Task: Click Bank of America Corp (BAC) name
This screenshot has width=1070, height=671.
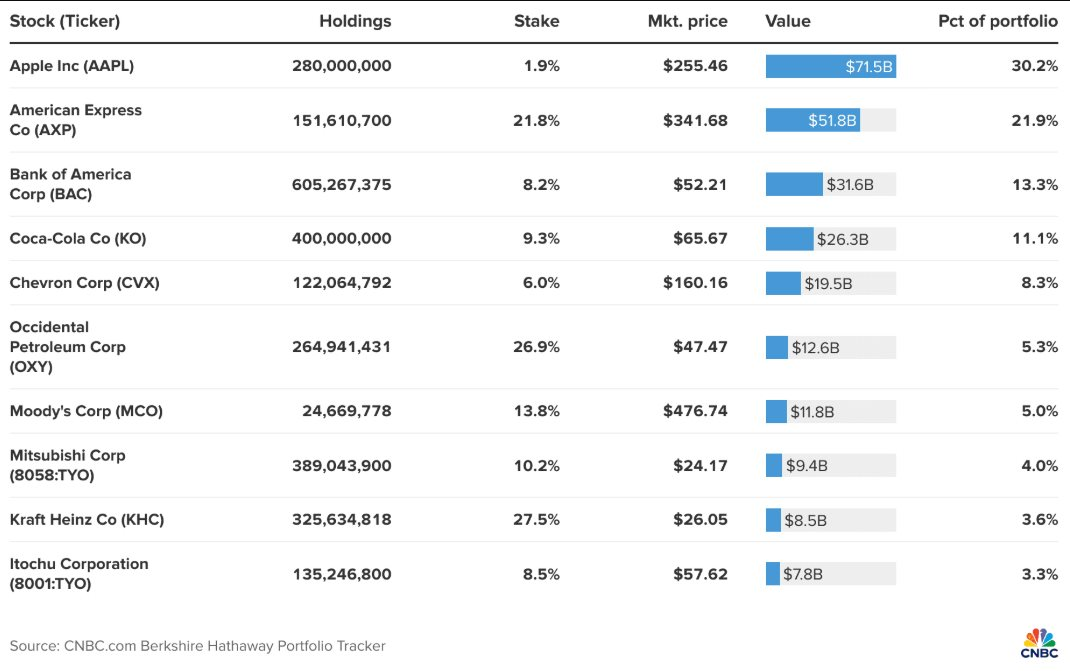Action: (70, 184)
